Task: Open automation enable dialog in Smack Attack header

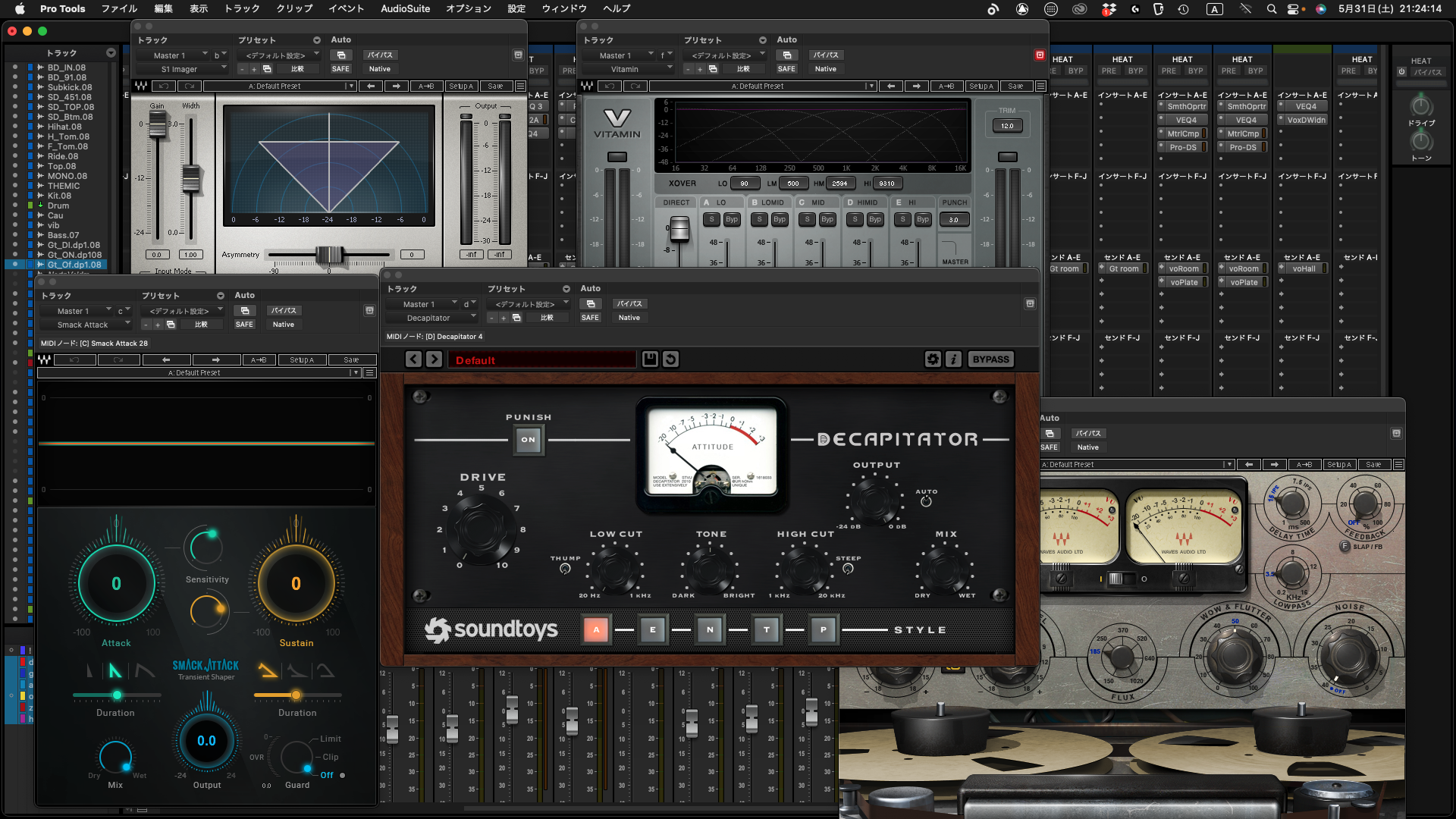Action: click(244, 311)
